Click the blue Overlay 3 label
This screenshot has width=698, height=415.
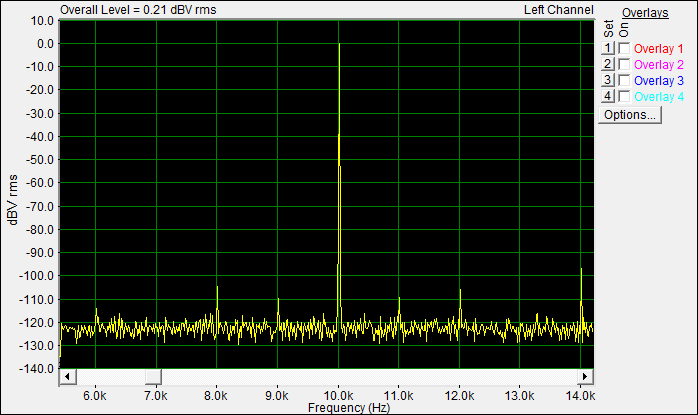tap(658, 81)
